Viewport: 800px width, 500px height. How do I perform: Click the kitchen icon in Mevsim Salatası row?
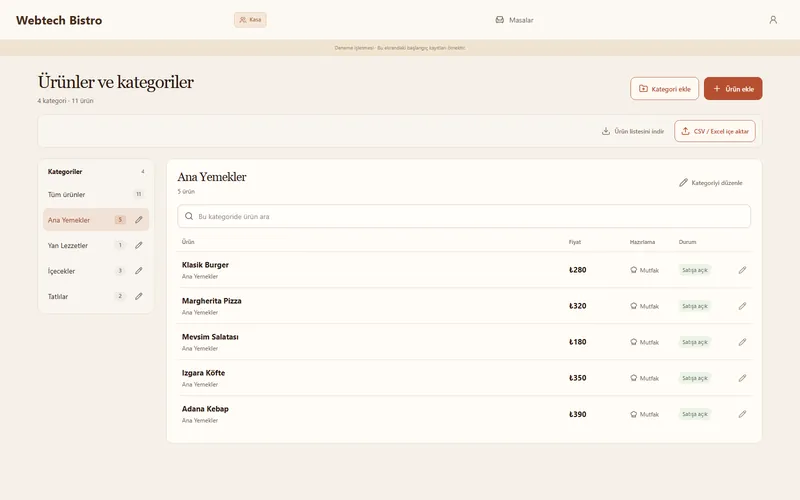coord(634,342)
